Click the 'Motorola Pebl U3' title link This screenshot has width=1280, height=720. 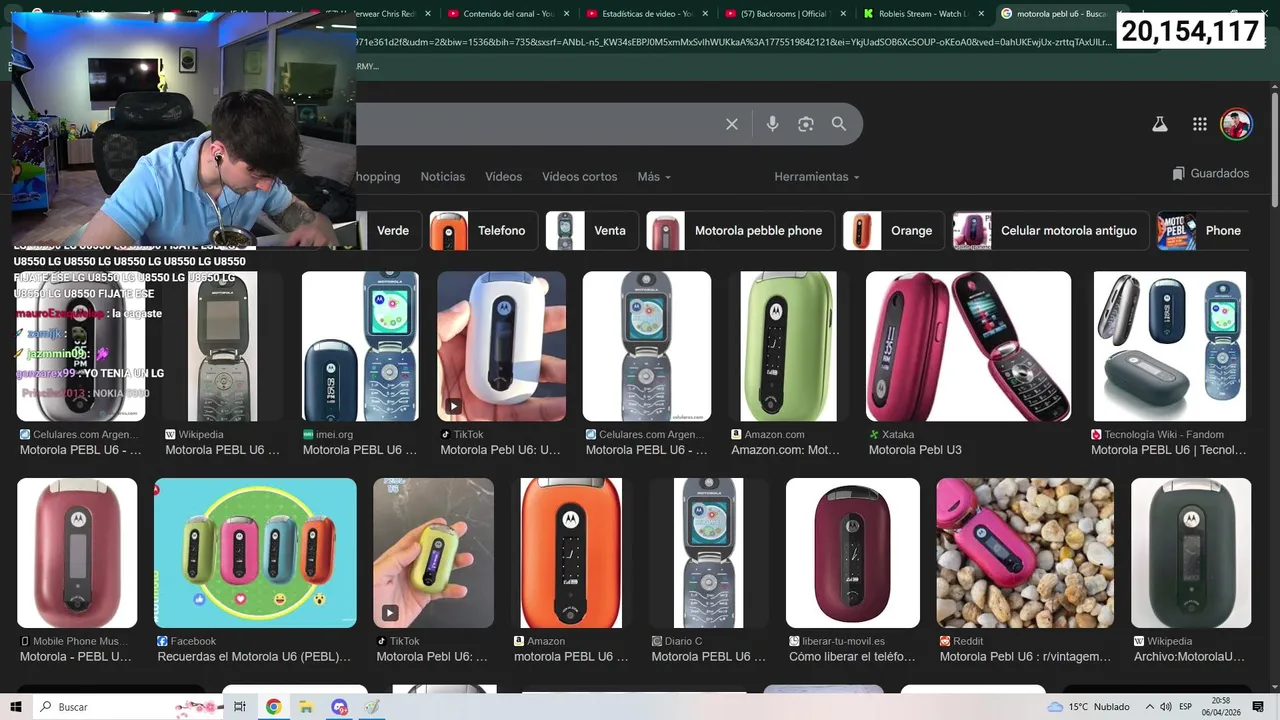pos(915,450)
